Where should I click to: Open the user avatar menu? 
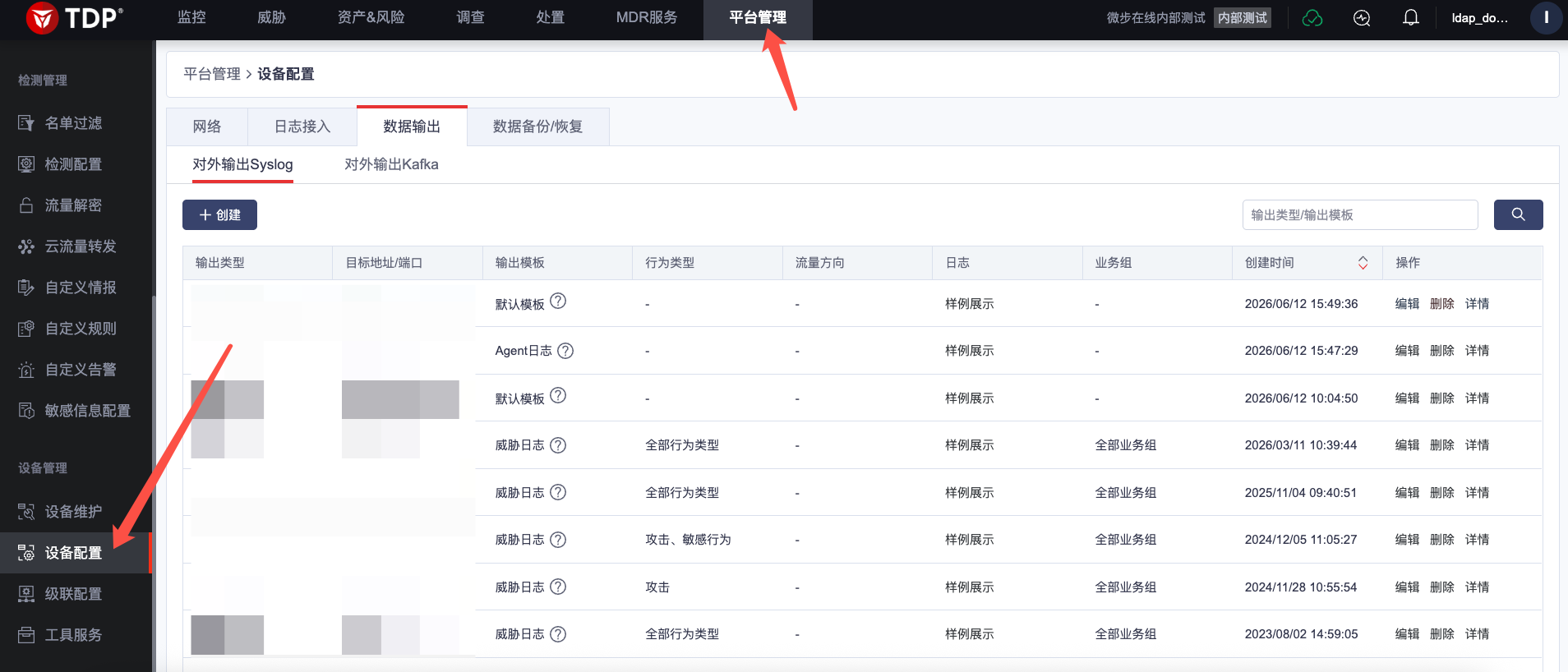(1546, 18)
